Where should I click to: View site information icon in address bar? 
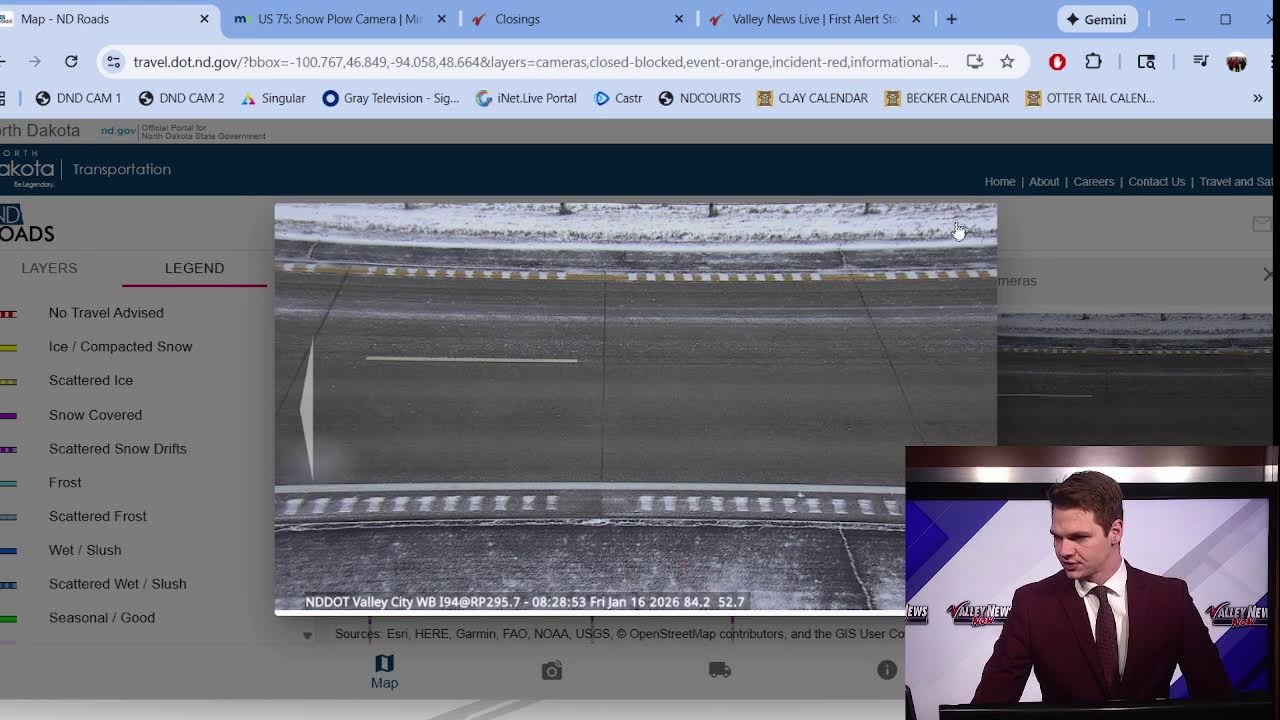coord(114,62)
